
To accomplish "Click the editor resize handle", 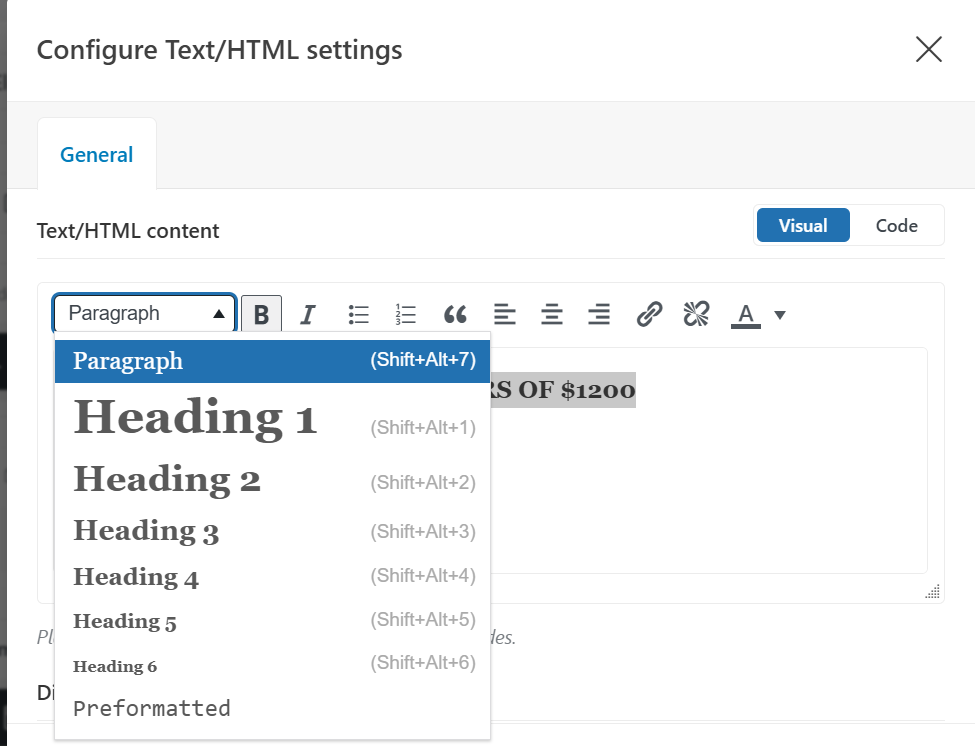I will pyautogui.click(x=933, y=591).
